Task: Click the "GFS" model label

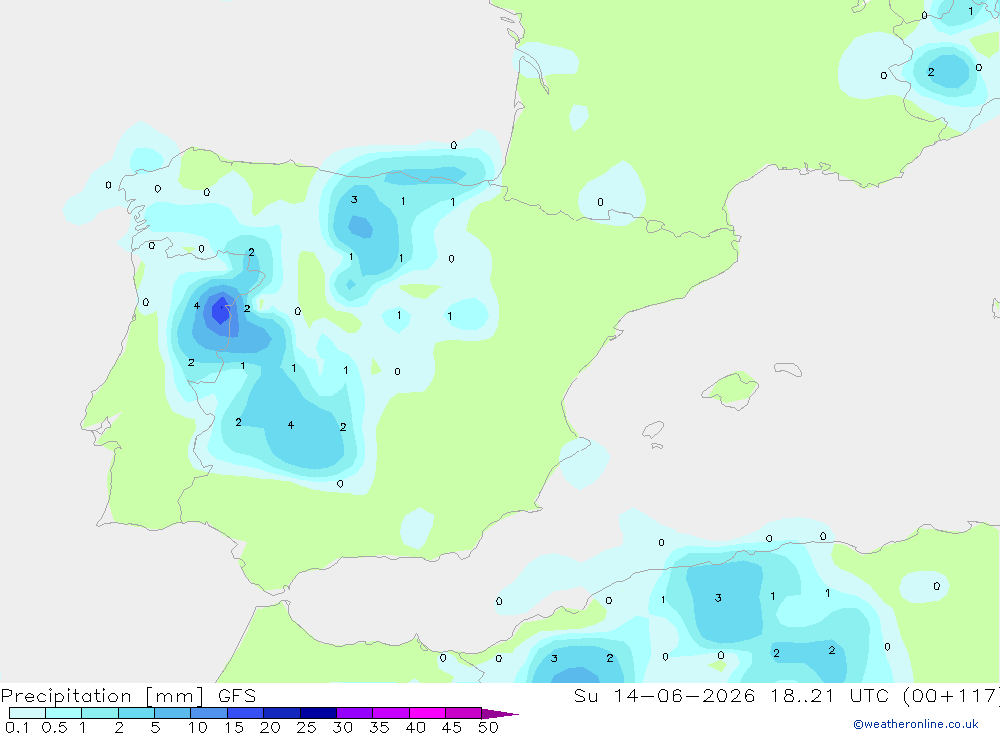Action: 237,695
